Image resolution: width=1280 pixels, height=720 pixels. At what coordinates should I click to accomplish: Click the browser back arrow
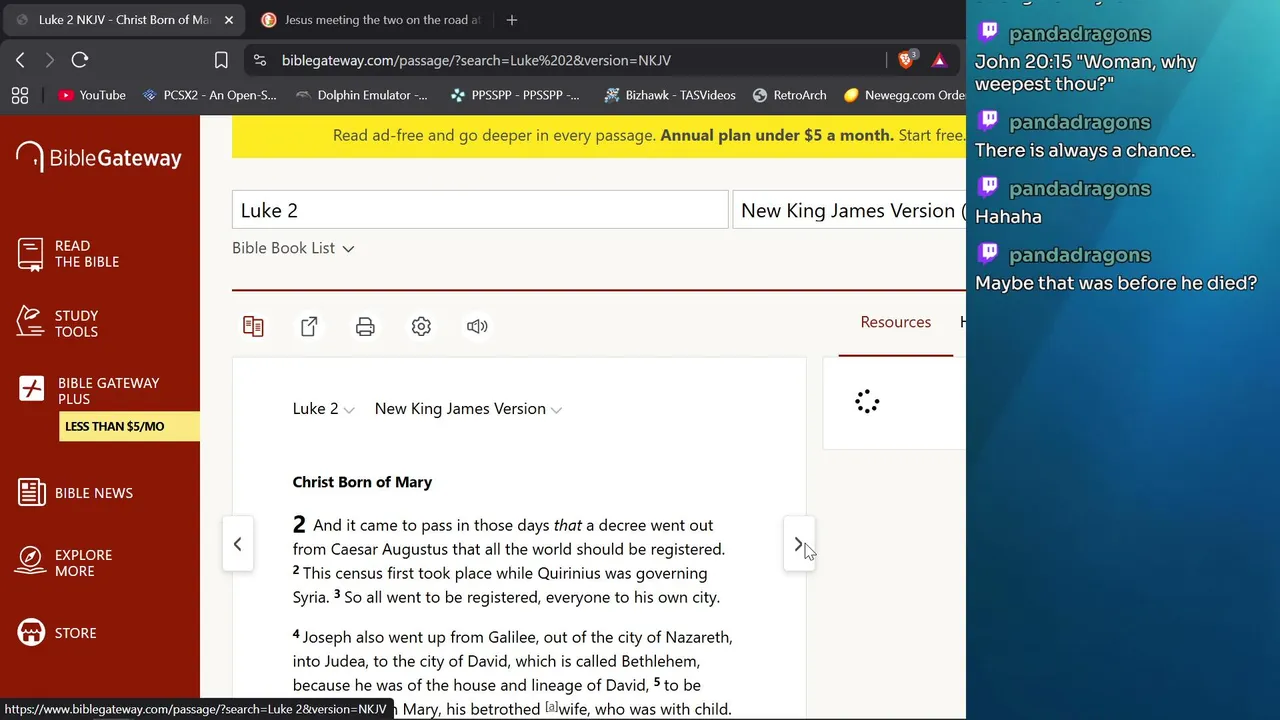20,60
